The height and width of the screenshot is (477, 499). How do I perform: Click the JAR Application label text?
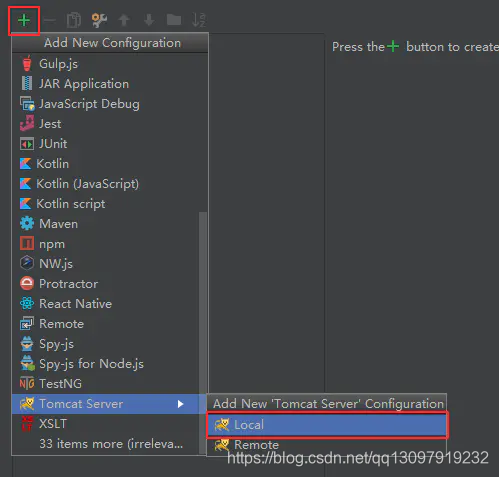coord(84,84)
